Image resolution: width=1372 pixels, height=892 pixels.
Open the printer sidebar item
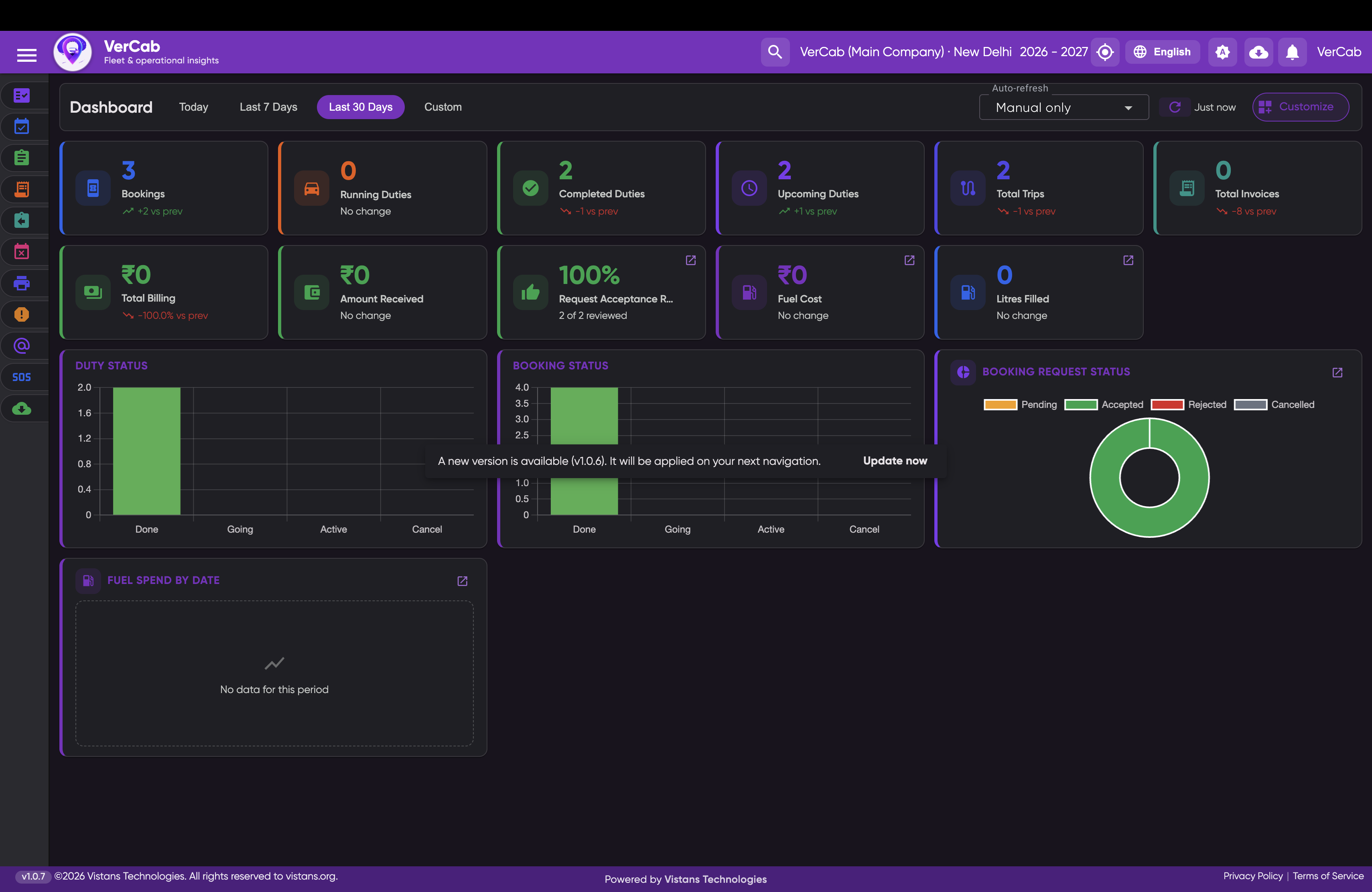pos(22,283)
